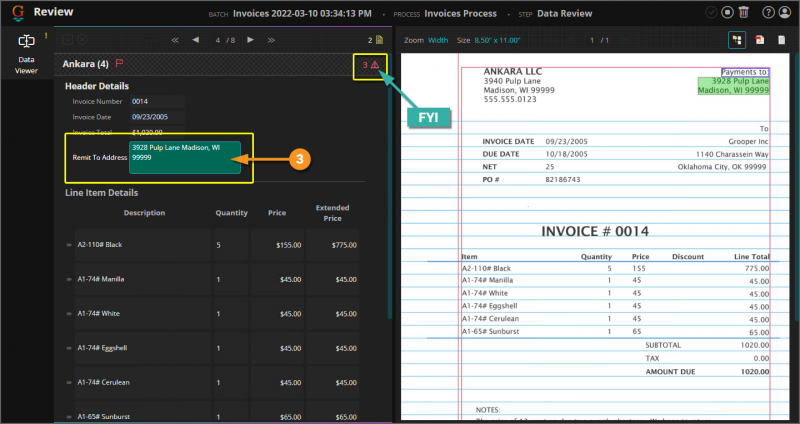Click the stop task circle icon
800x424 pixels.
(728, 12)
